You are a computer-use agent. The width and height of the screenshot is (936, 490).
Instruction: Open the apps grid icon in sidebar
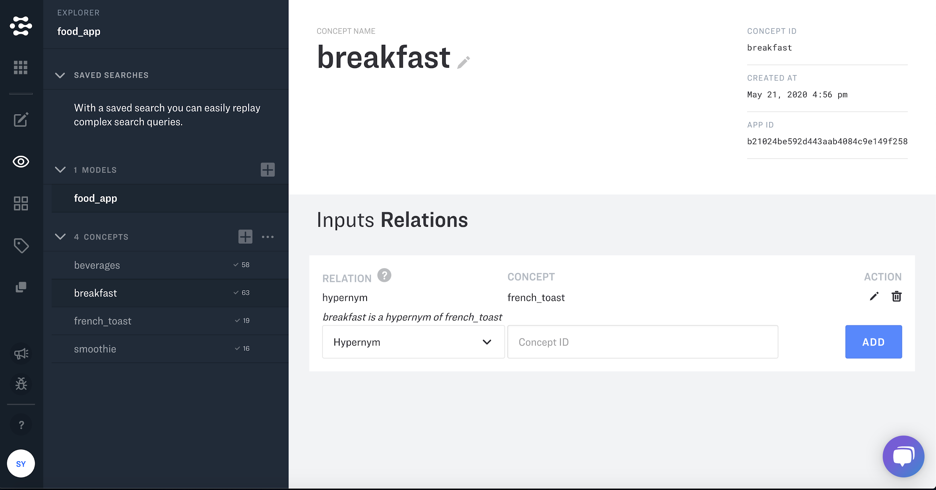pos(21,68)
